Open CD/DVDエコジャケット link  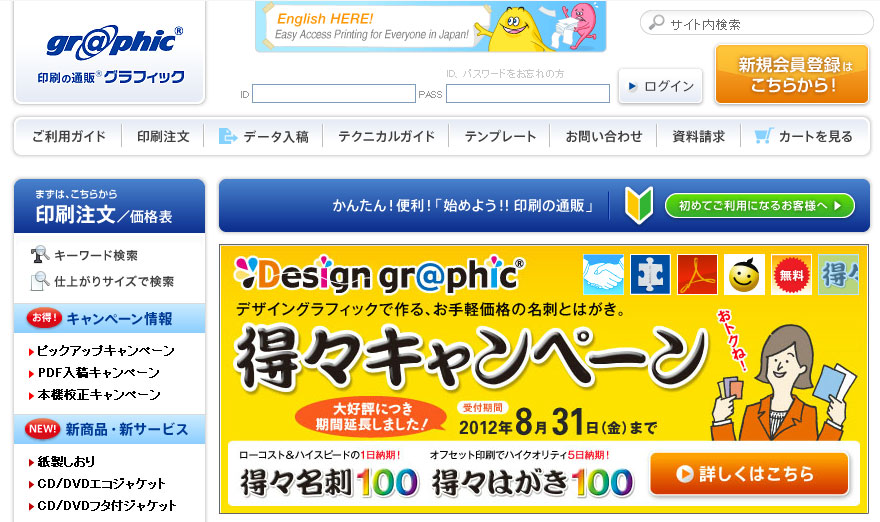click(x=102, y=484)
